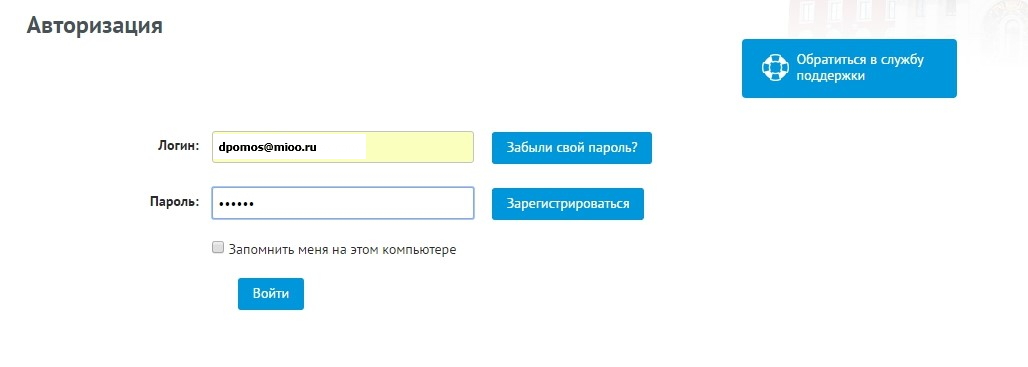Focus the Логин input field

(x=342, y=147)
